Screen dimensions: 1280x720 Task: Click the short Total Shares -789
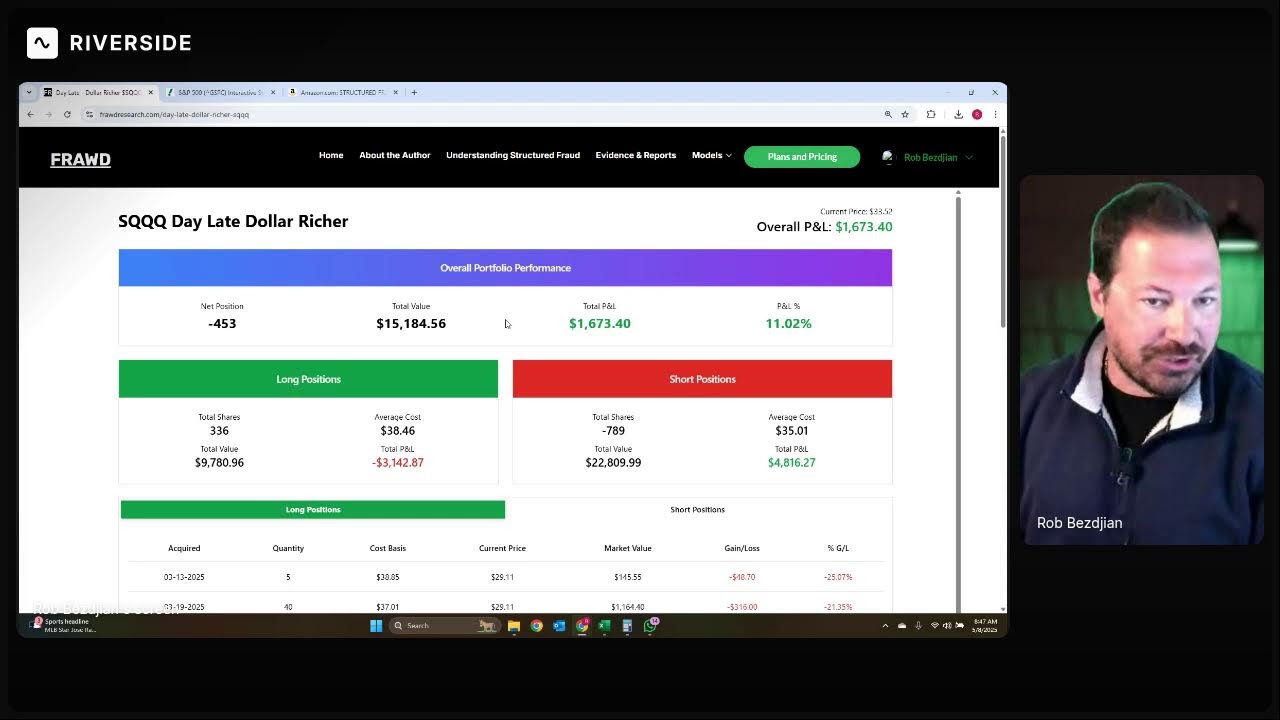pos(613,431)
